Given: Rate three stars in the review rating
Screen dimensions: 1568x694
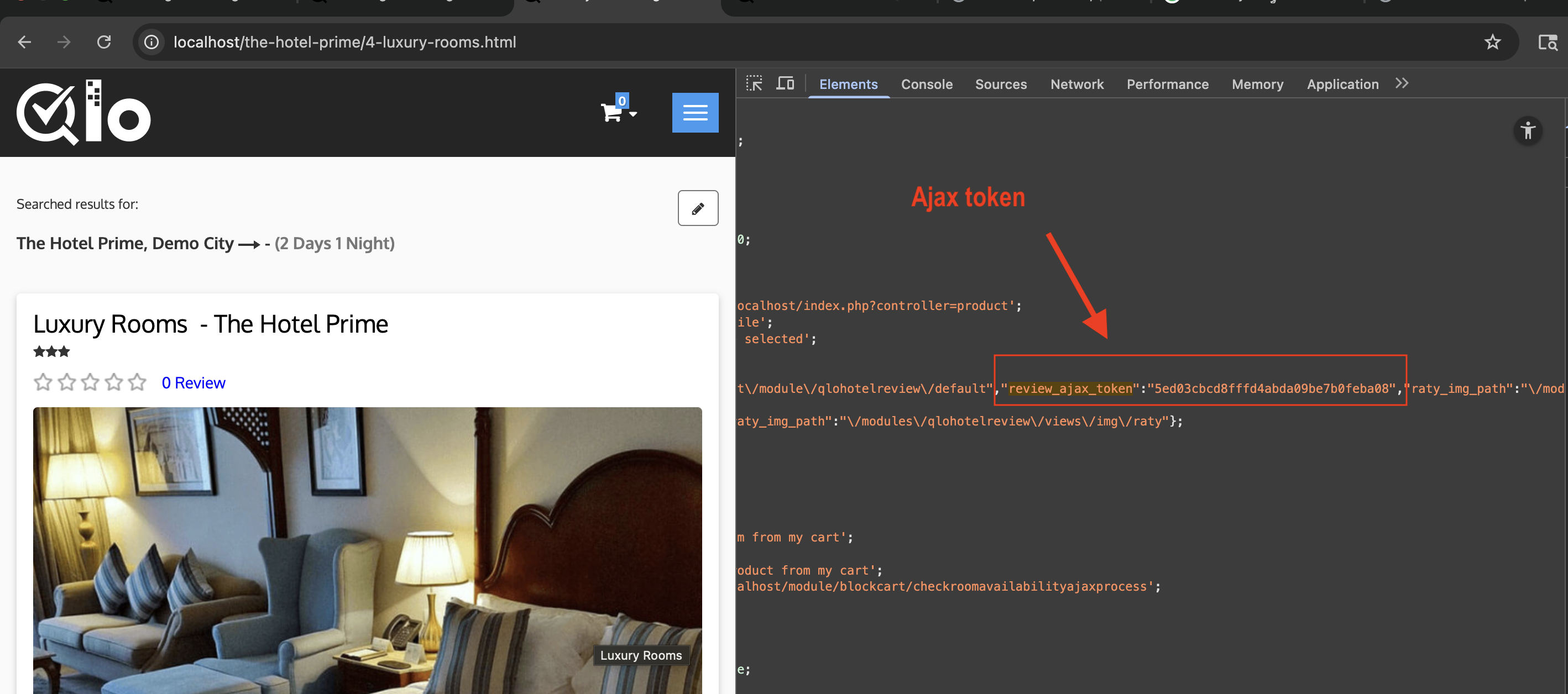Looking at the screenshot, I should (x=90, y=382).
